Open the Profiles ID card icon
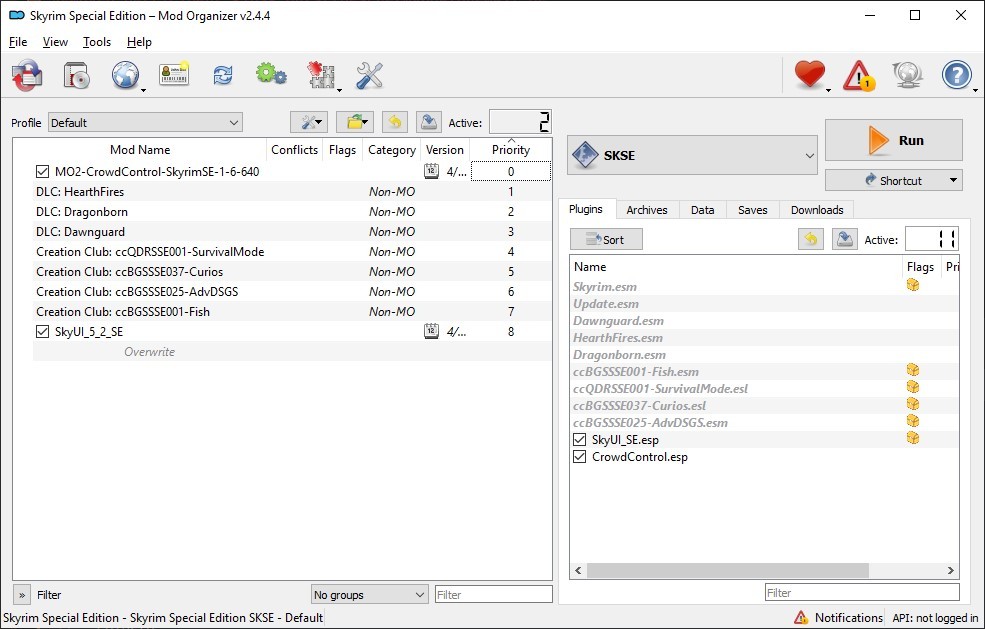This screenshot has width=985, height=629. tap(174, 74)
